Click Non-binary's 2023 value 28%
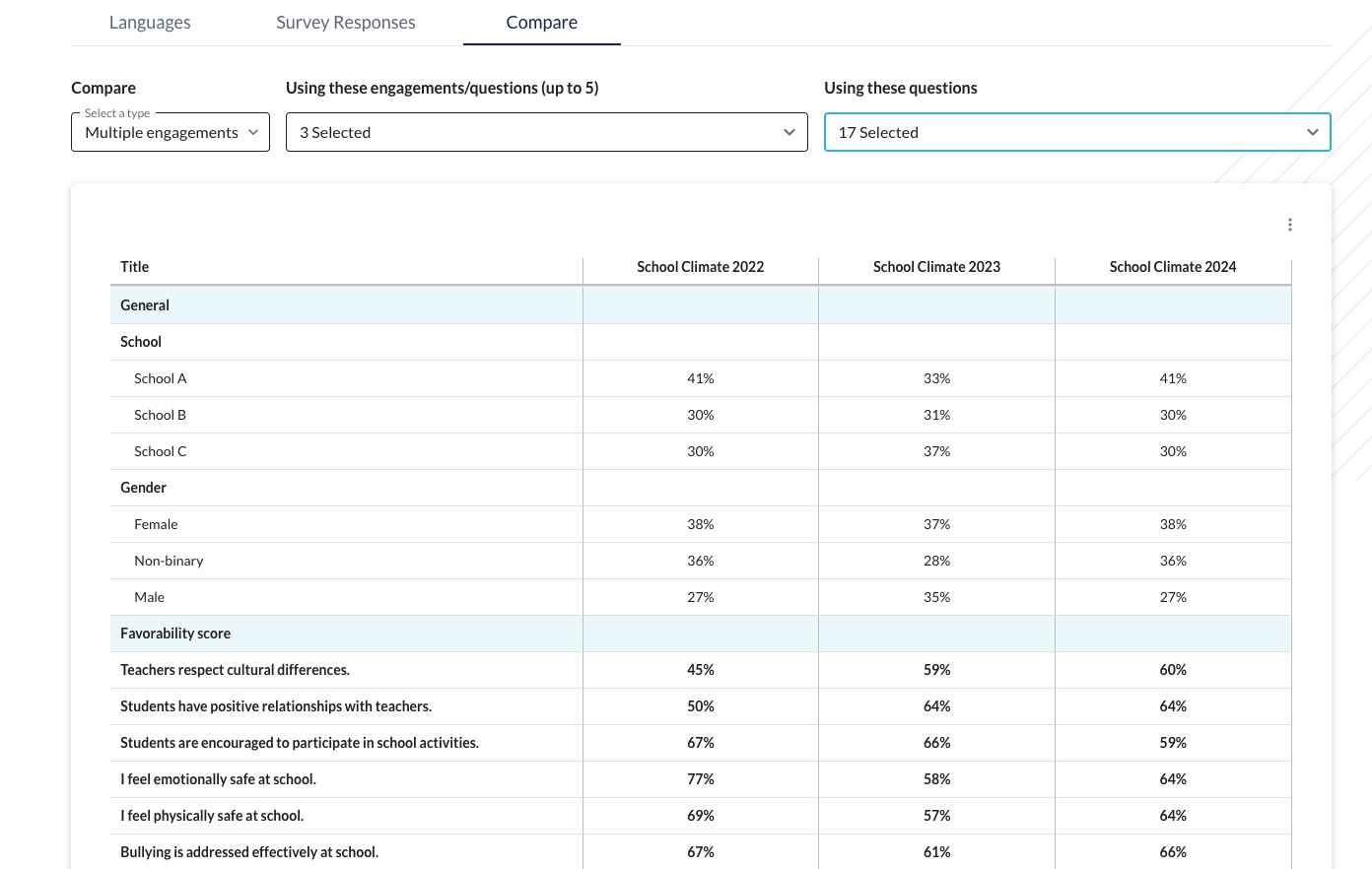This screenshot has height=869, width=1372. click(x=937, y=561)
